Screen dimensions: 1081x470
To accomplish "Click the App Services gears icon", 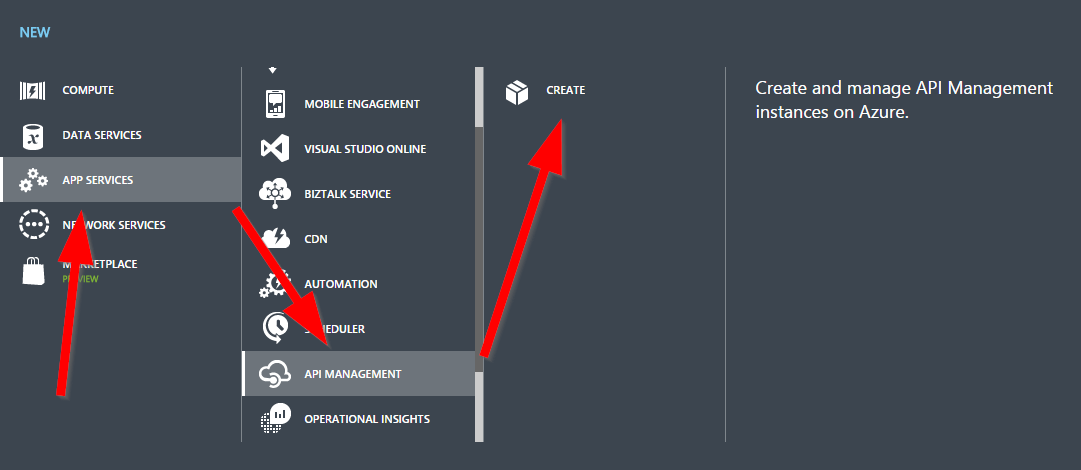I will pyautogui.click(x=32, y=181).
